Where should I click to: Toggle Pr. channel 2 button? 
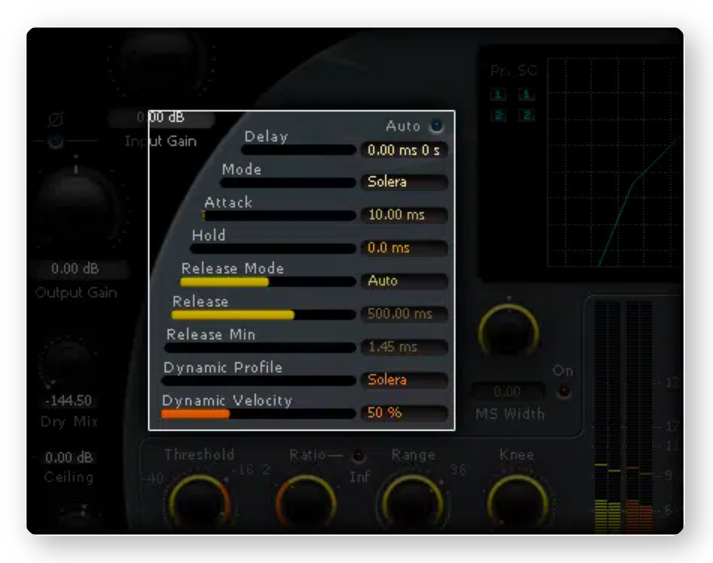pos(498,116)
